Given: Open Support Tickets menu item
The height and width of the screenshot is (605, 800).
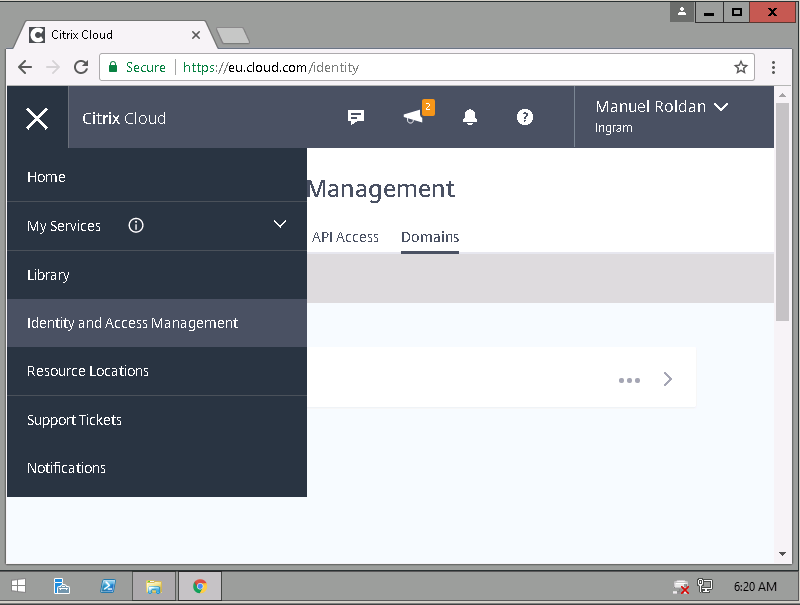Looking at the screenshot, I should pos(157,420).
